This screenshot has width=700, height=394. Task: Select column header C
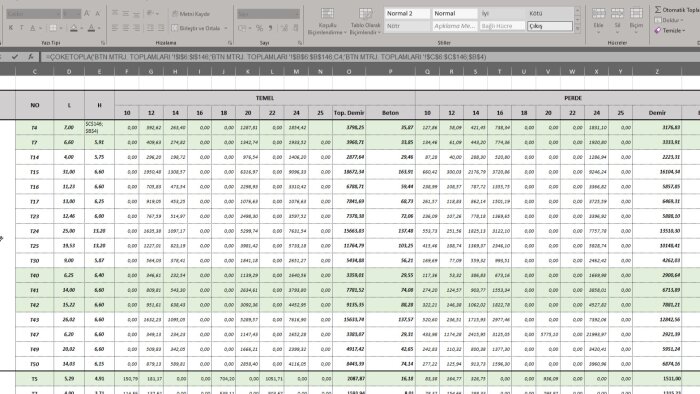34,71
